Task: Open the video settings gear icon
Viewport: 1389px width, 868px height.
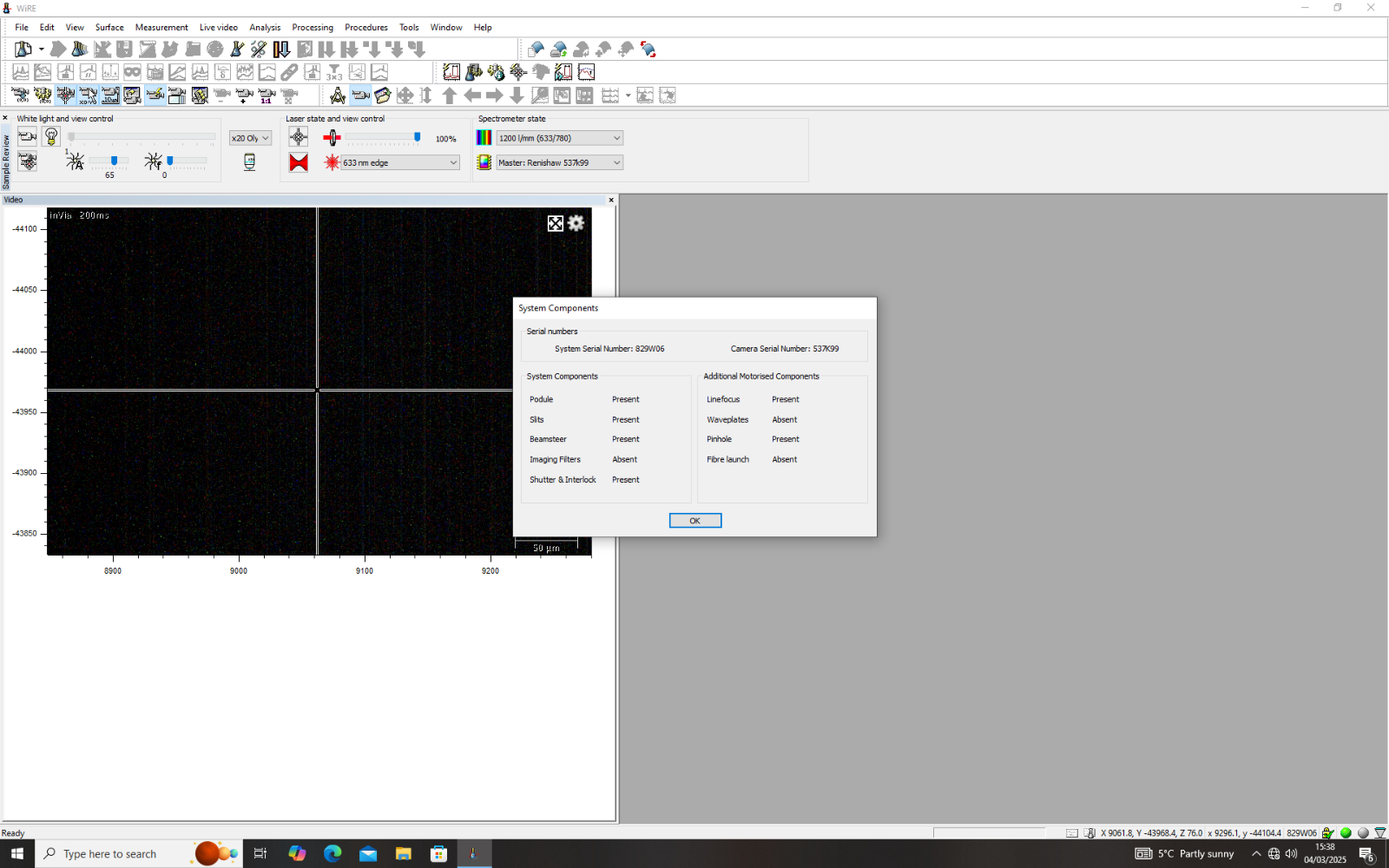Action: click(576, 223)
